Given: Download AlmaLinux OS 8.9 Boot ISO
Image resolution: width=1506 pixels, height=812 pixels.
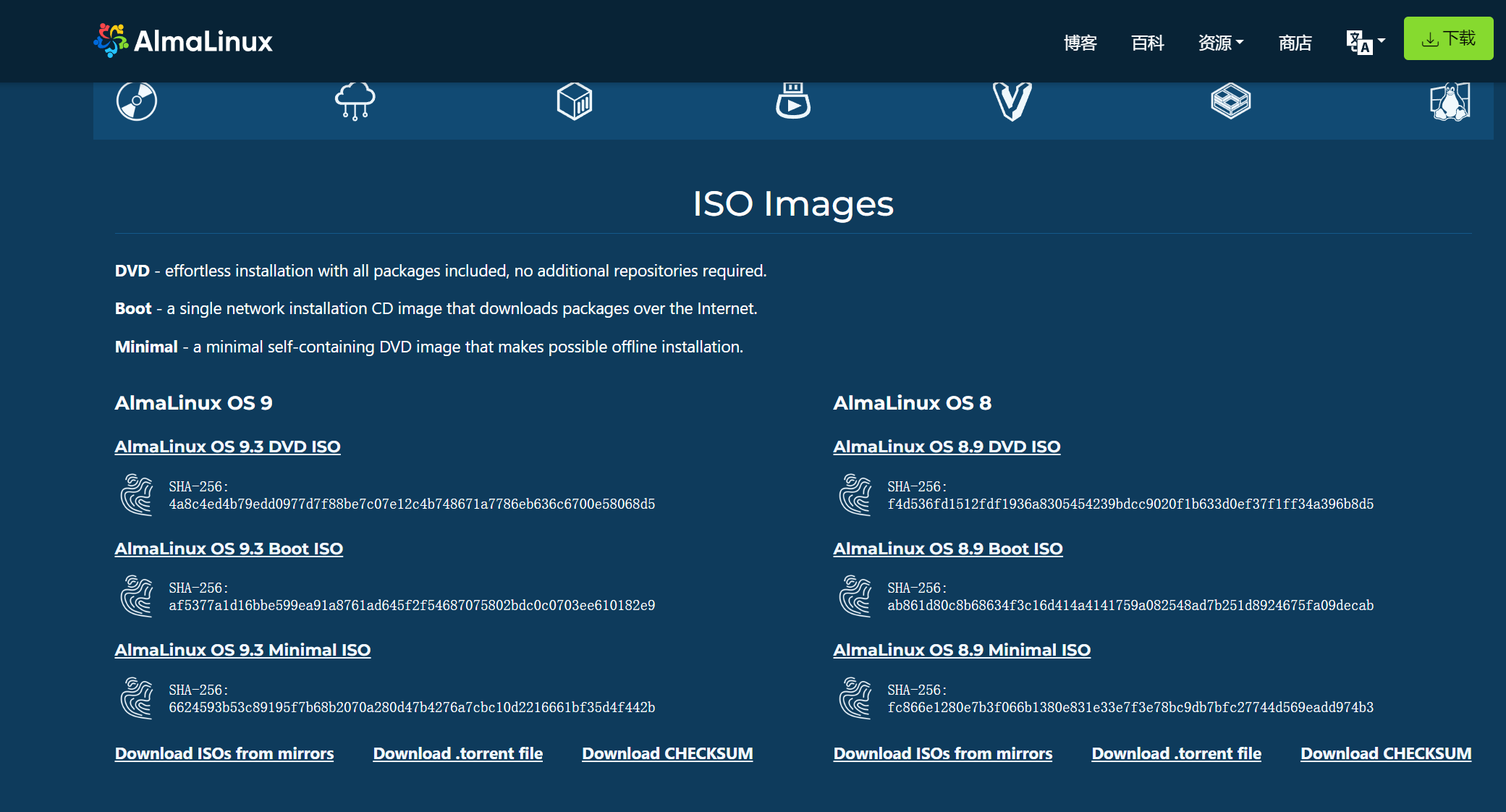Looking at the screenshot, I should coord(948,549).
